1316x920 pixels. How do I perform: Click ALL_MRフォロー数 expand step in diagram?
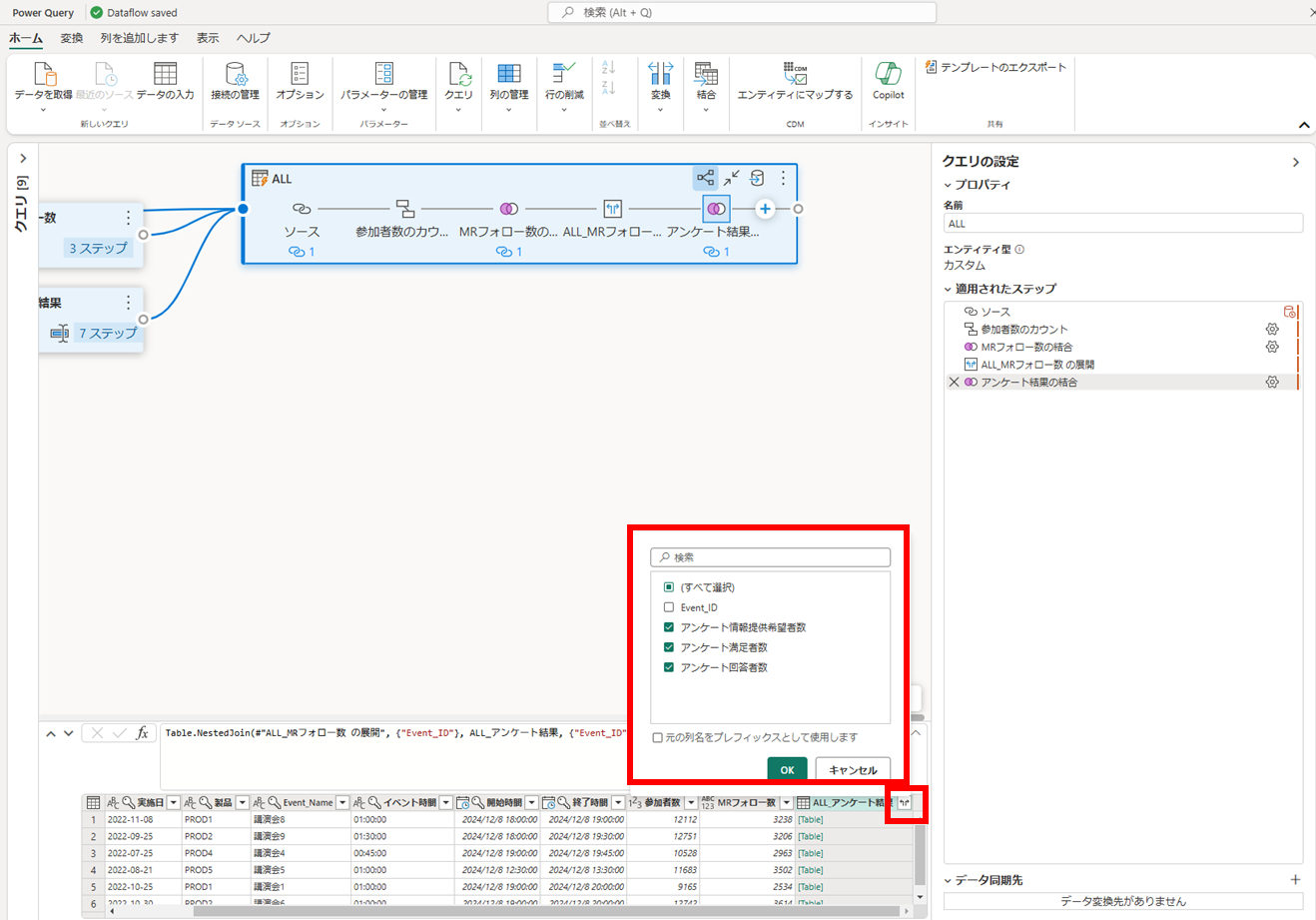coord(613,209)
